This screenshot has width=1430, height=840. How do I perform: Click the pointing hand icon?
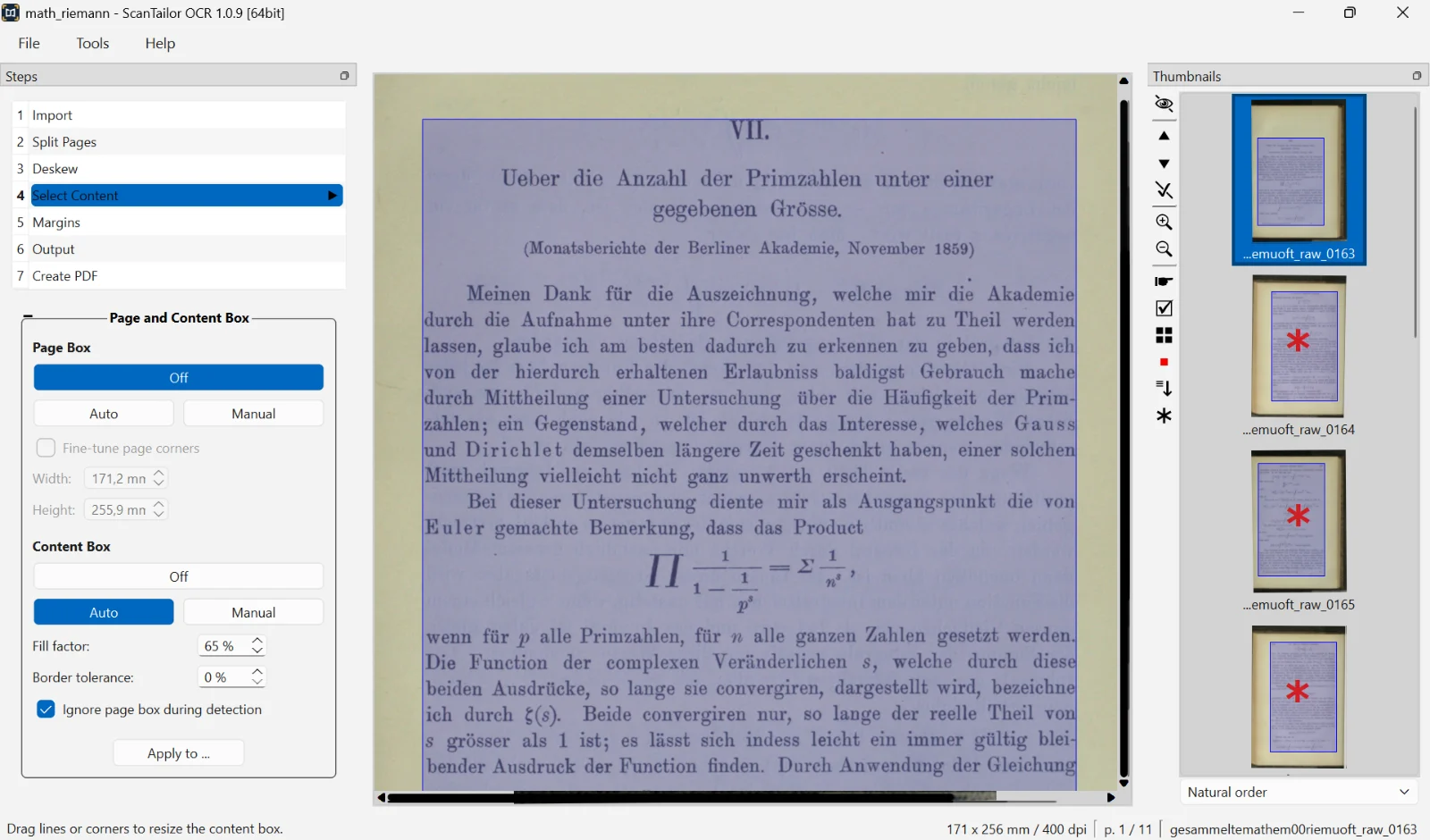[x=1164, y=281]
